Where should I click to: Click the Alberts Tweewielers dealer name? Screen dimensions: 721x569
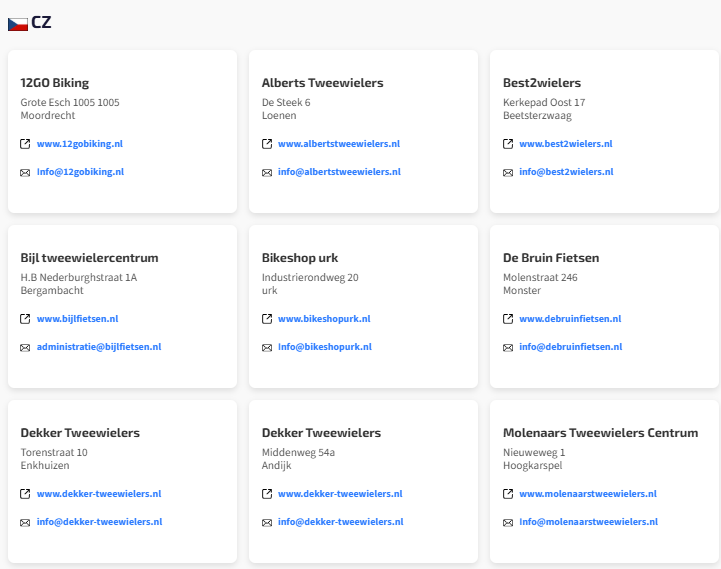[322, 83]
